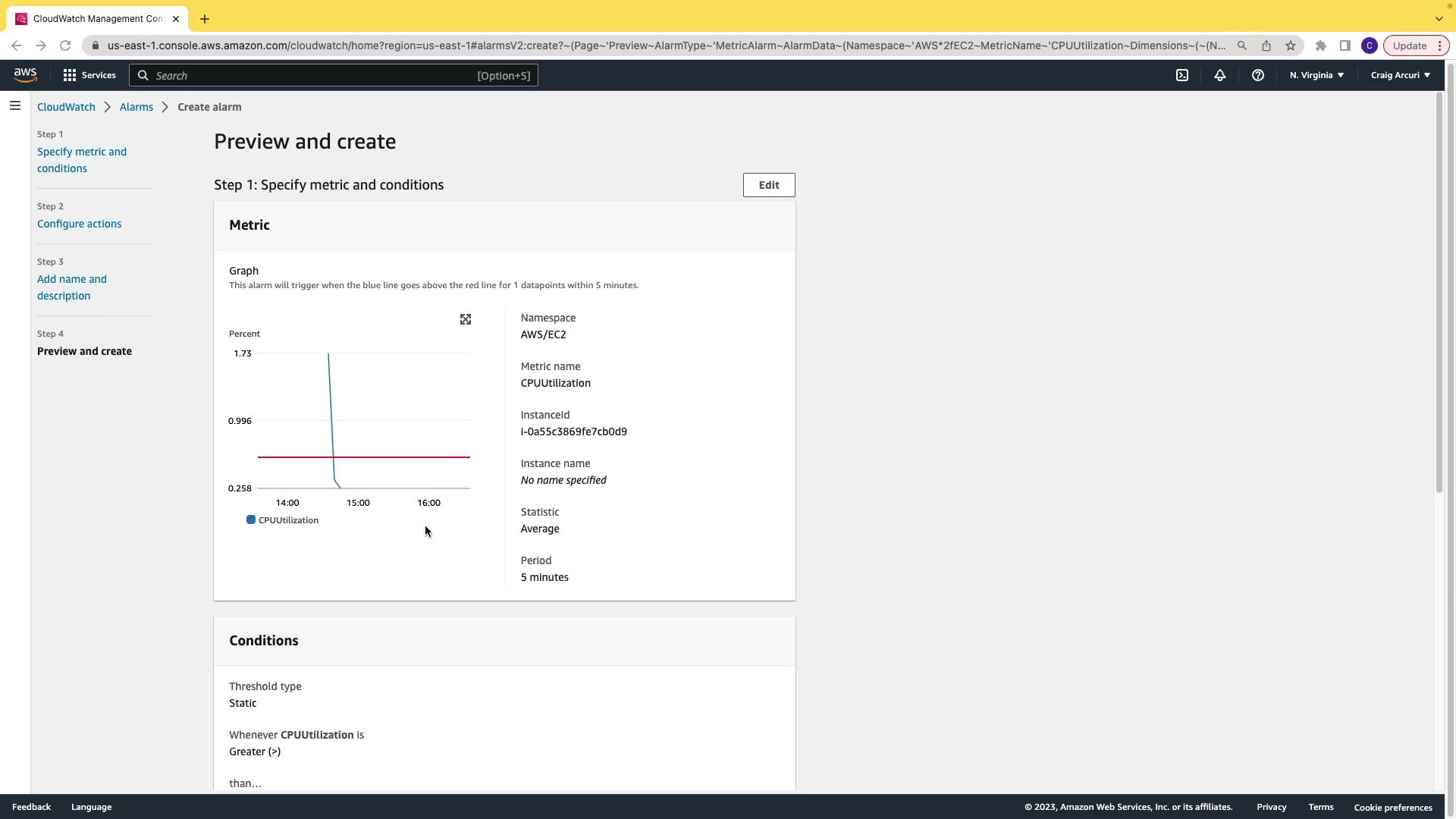1456x819 pixels.
Task: Go to Step 2 Configure actions
Action: pos(79,224)
